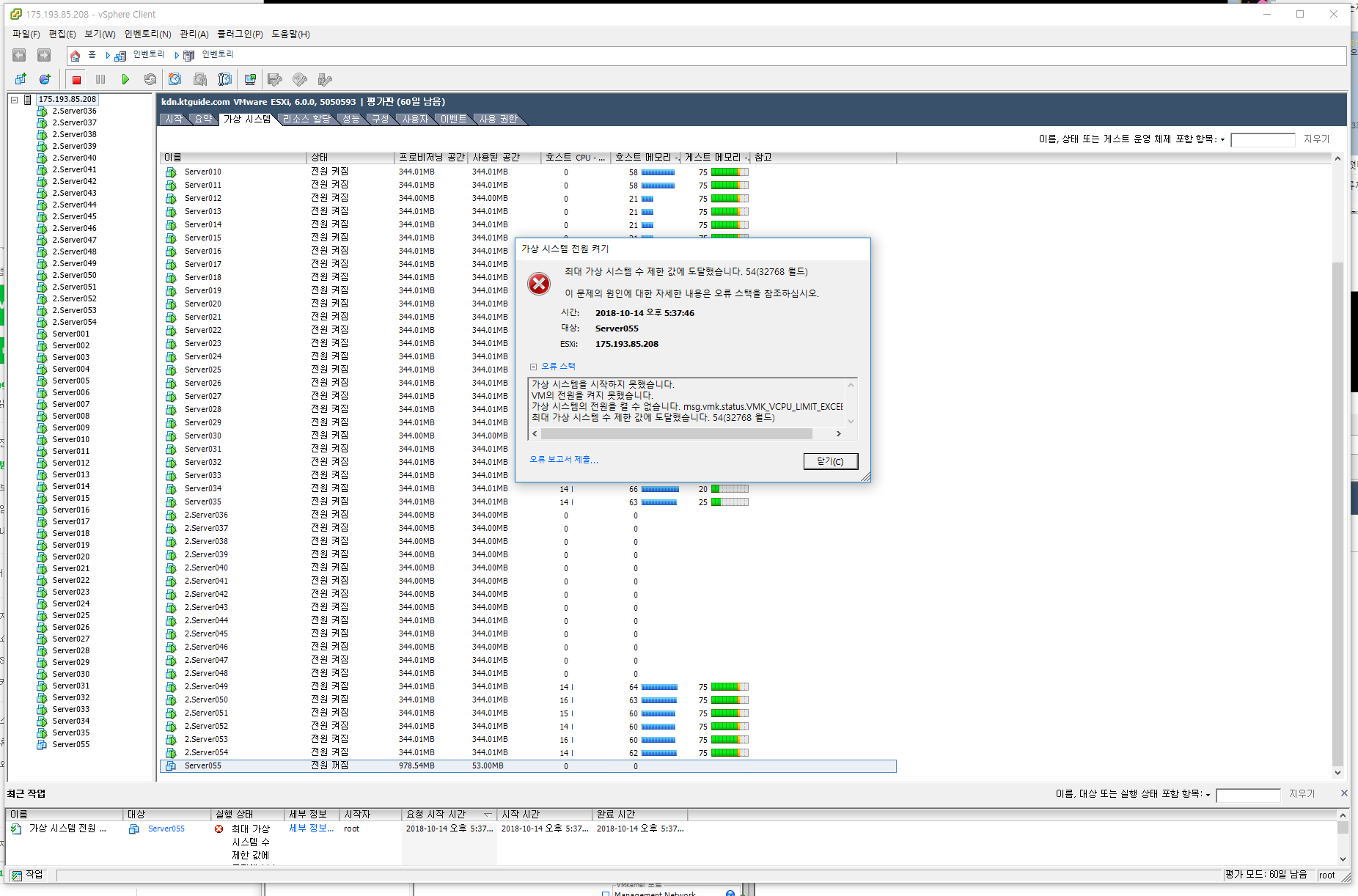The width and height of the screenshot is (1358, 896).
Task: Click the failed status icon in task row
Action: coord(219,829)
